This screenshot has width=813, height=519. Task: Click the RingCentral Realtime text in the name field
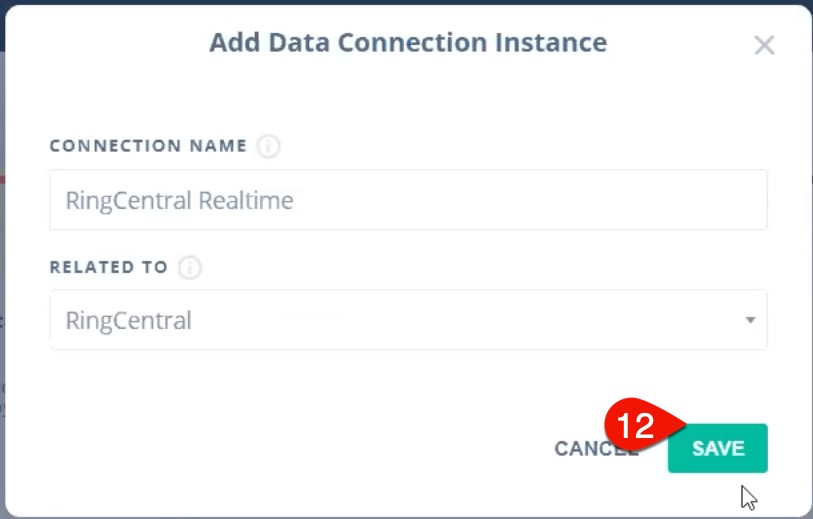tap(179, 201)
